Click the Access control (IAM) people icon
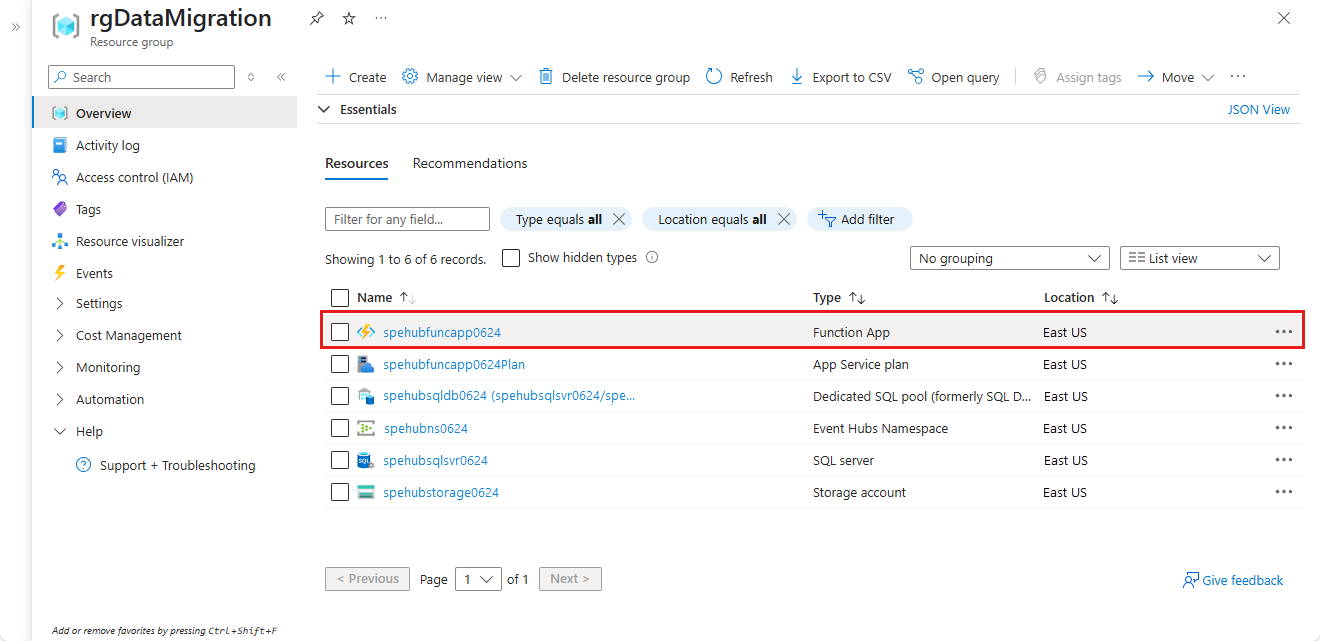 click(60, 177)
